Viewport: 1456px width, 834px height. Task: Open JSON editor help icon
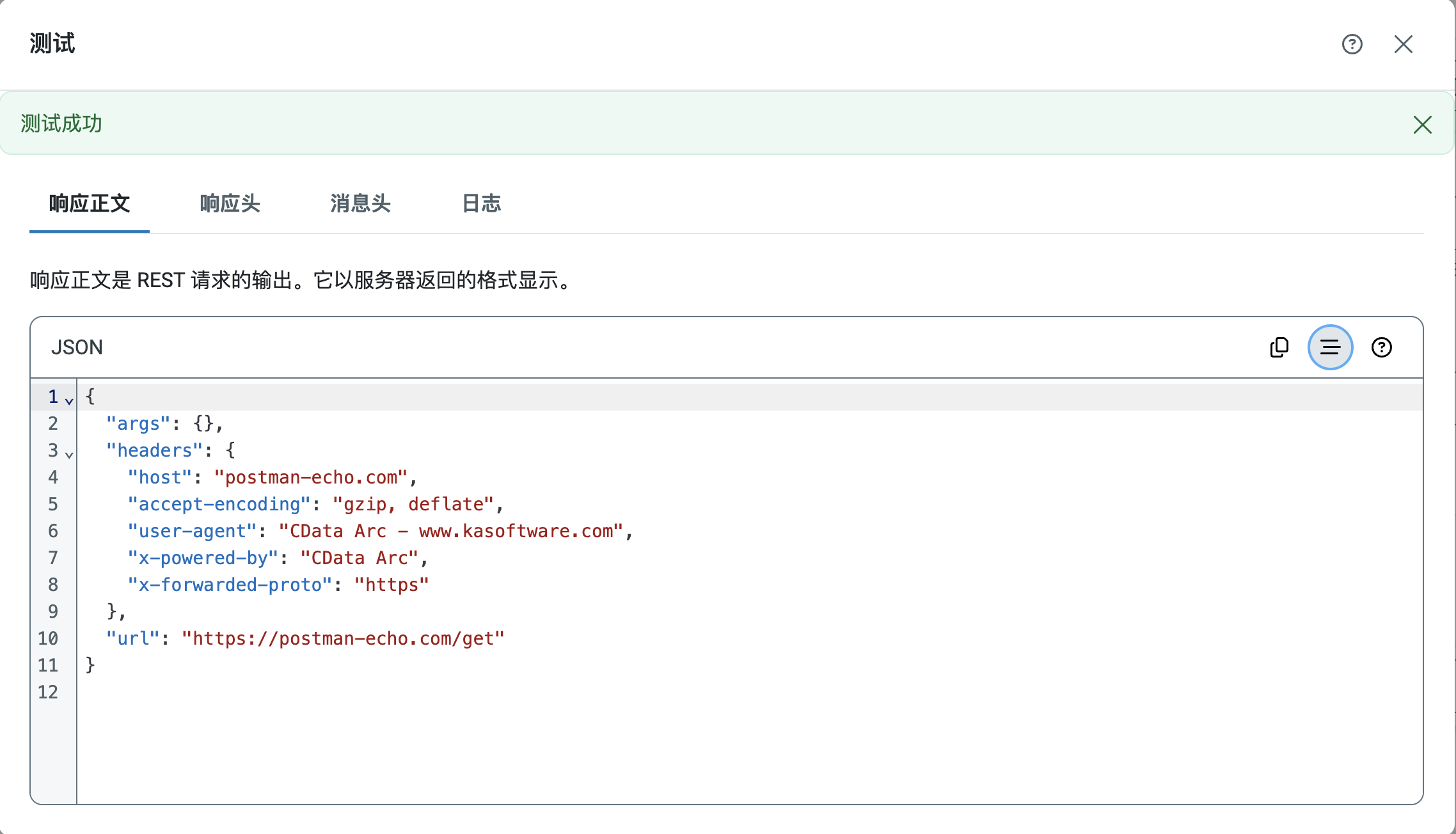pos(1381,347)
